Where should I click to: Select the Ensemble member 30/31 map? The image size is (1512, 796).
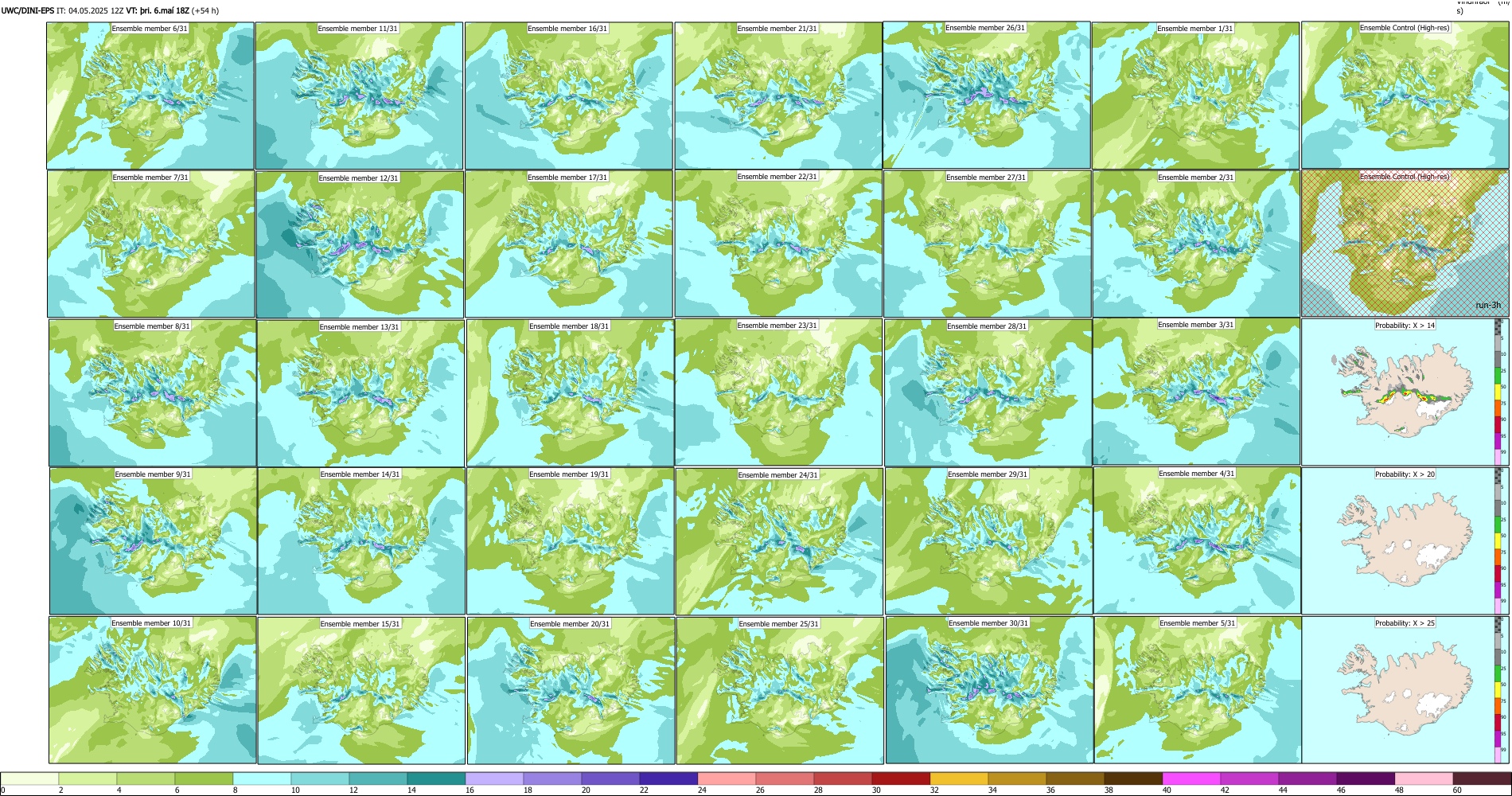[x=989, y=691]
